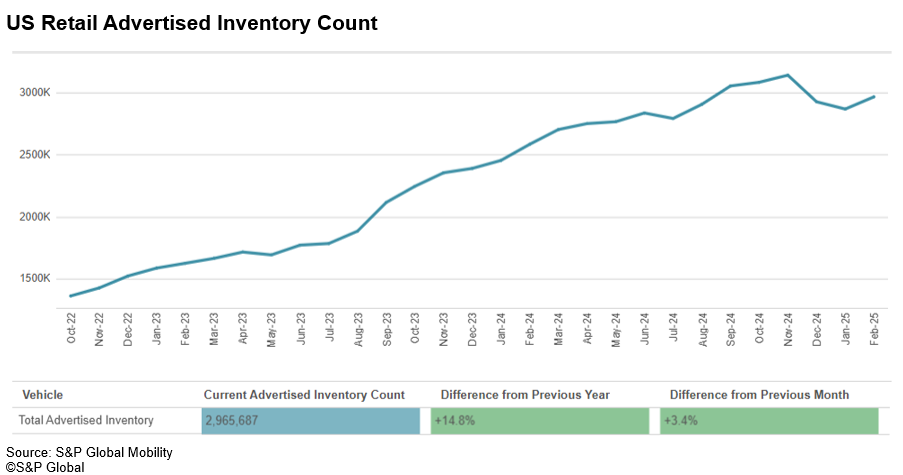This screenshot has height=475, width=903.
Task: Click the line peak at November 2024
Action: pos(788,75)
